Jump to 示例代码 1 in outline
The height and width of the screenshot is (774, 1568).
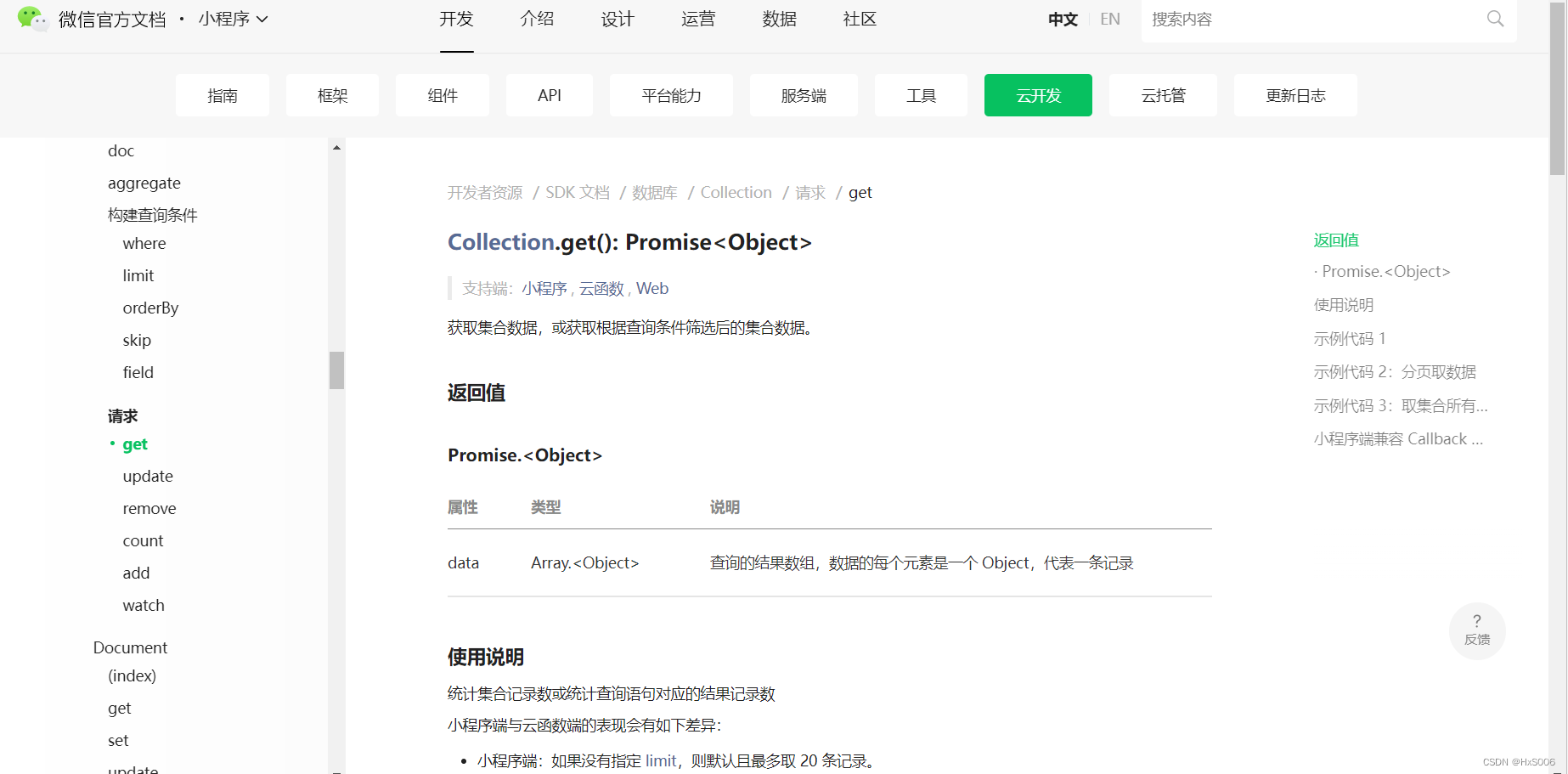click(1350, 338)
